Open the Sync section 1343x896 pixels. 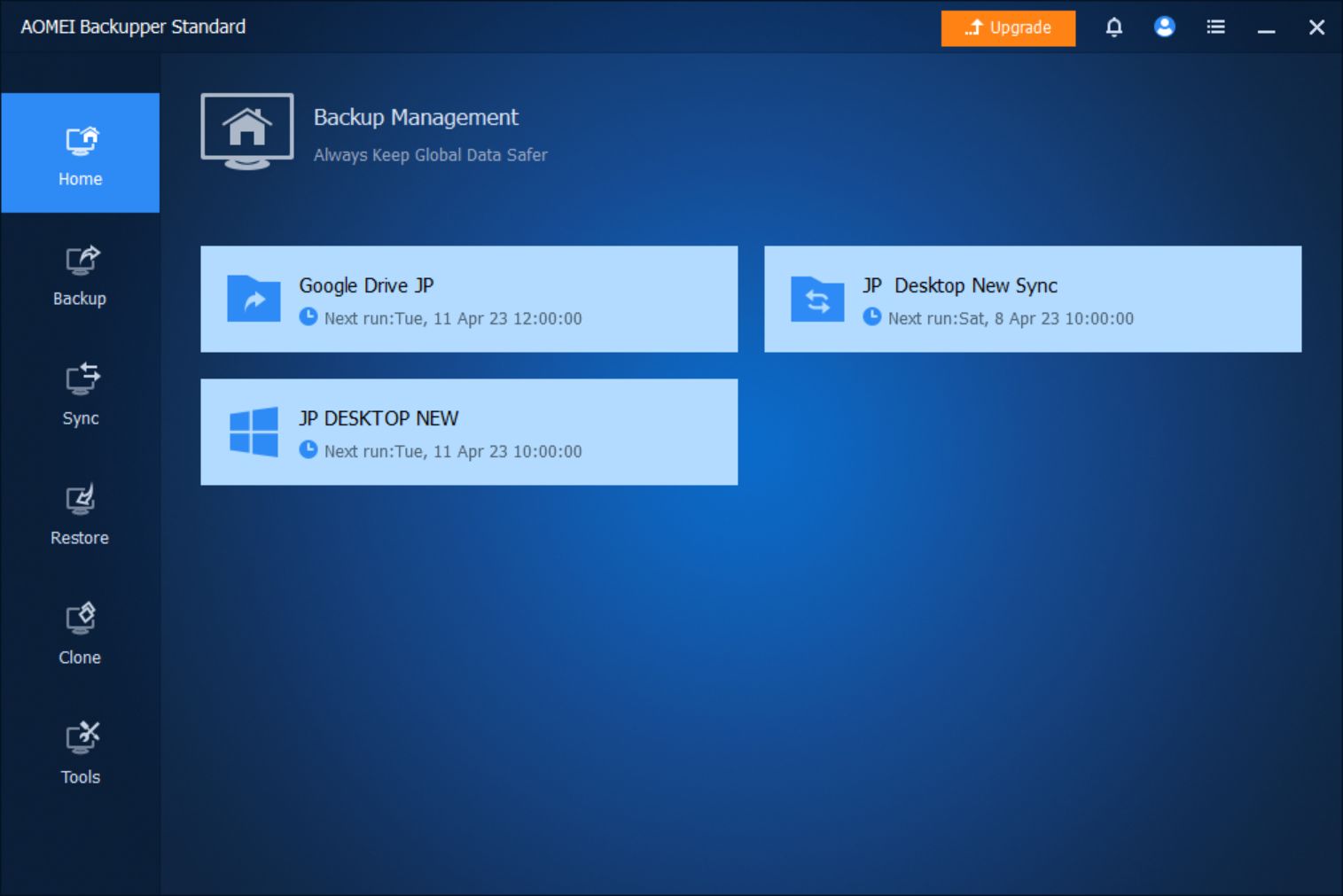tap(80, 395)
